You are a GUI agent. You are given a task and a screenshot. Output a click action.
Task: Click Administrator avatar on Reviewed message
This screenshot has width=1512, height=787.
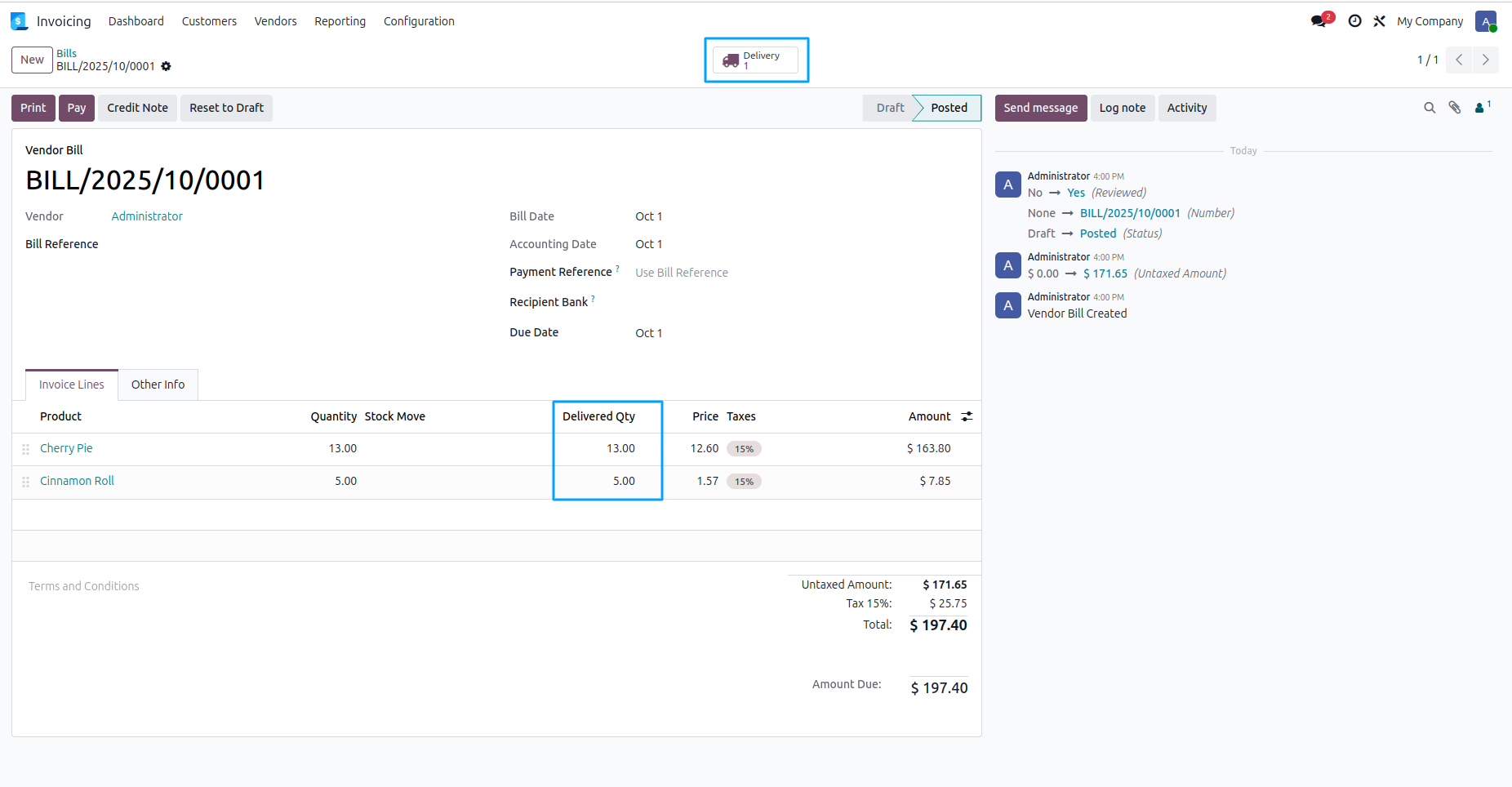(1008, 185)
